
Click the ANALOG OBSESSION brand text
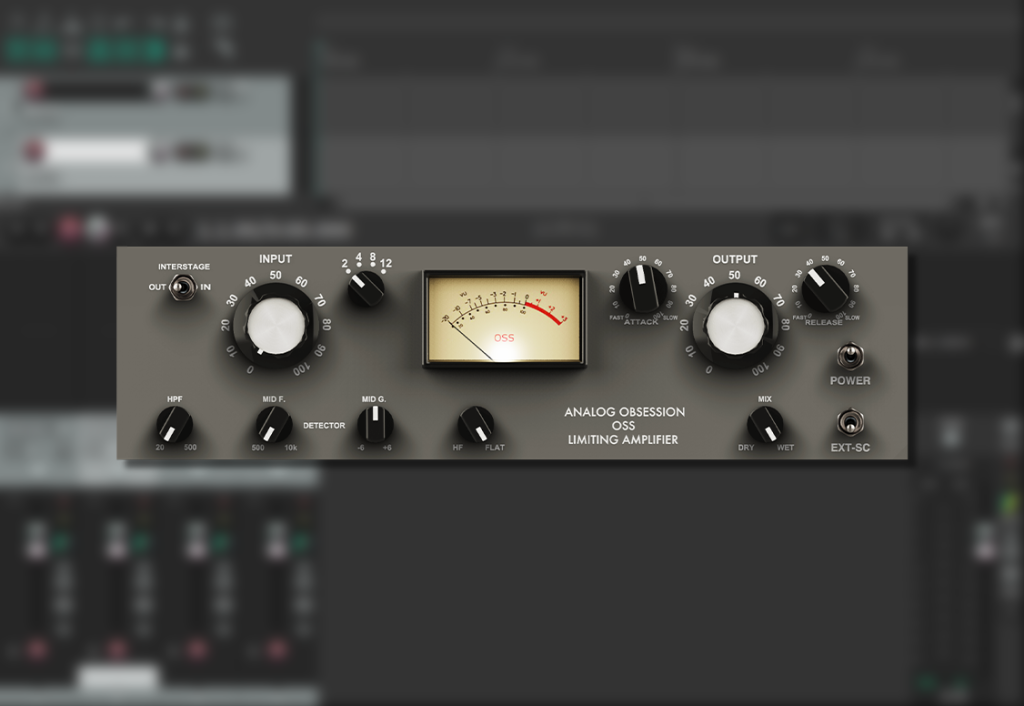pos(624,412)
